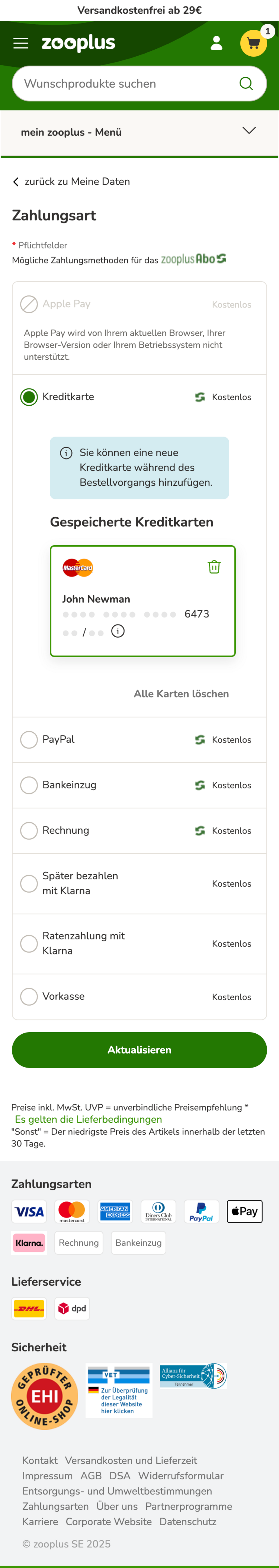Click the info icon on the saved card
279x1568 pixels.
click(117, 631)
